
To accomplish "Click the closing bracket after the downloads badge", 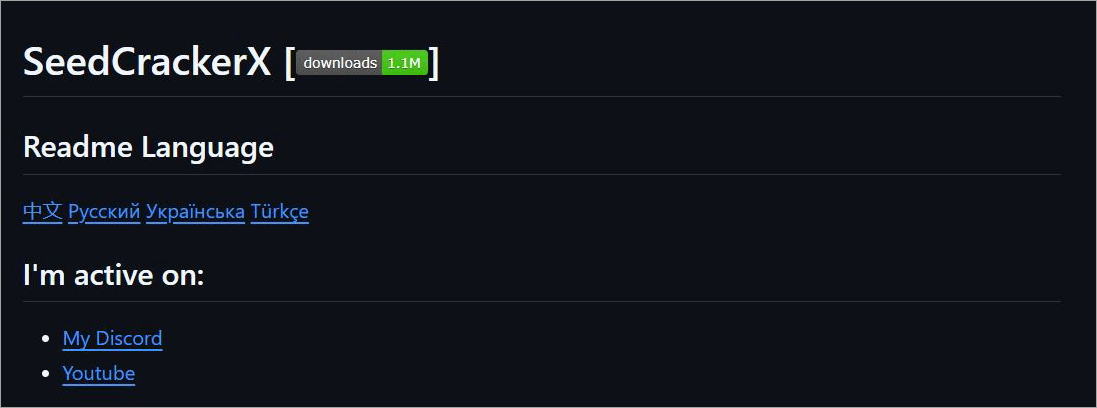I will tap(434, 64).
